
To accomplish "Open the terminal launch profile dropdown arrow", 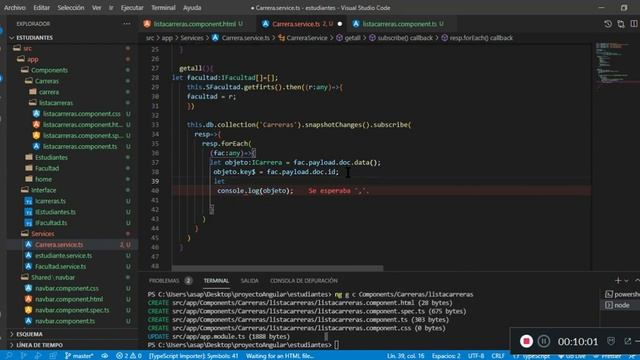I will pos(626,280).
